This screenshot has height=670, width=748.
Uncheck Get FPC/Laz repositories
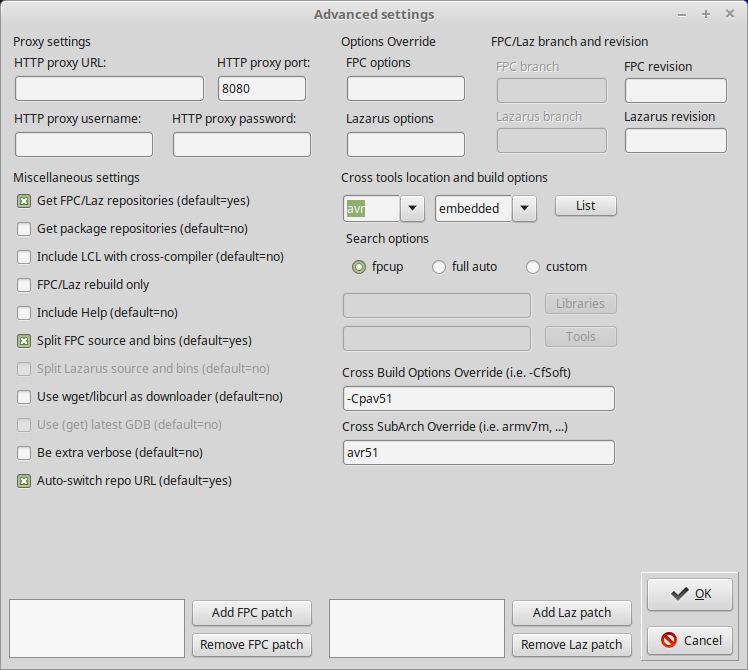[x=24, y=200]
